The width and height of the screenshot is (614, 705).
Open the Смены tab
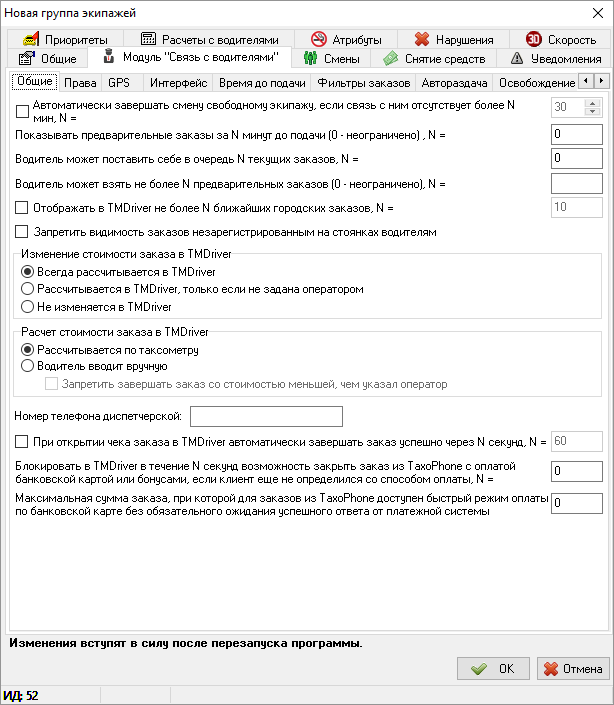tap(331, 58)
